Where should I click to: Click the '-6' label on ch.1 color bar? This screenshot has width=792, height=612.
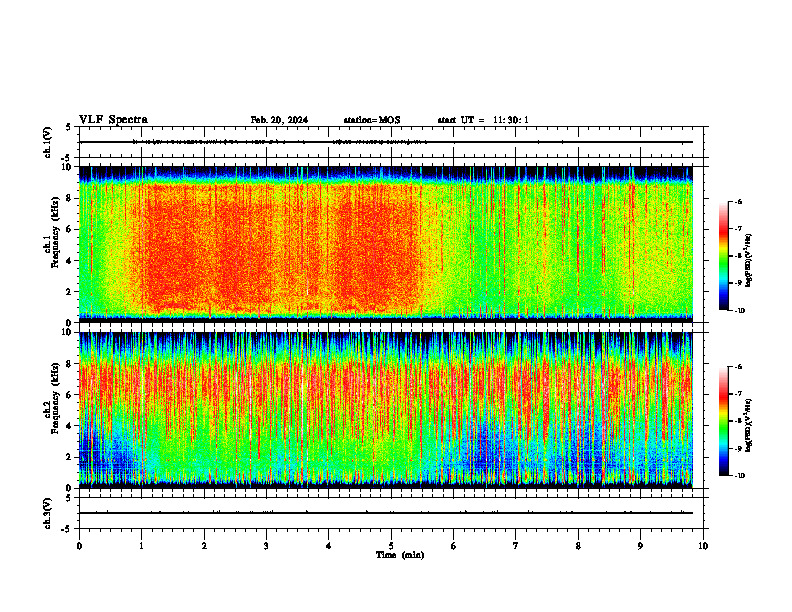[x=738, y=202]
